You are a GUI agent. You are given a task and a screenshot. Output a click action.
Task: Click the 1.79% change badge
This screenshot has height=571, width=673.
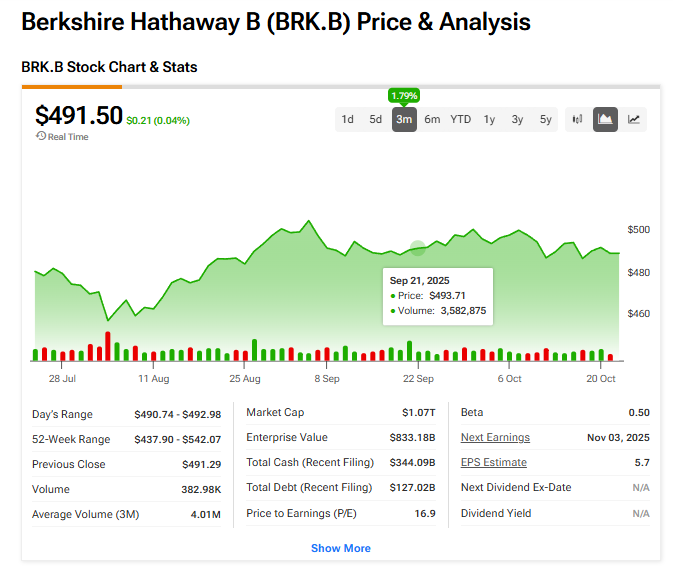tap(404, 96)
